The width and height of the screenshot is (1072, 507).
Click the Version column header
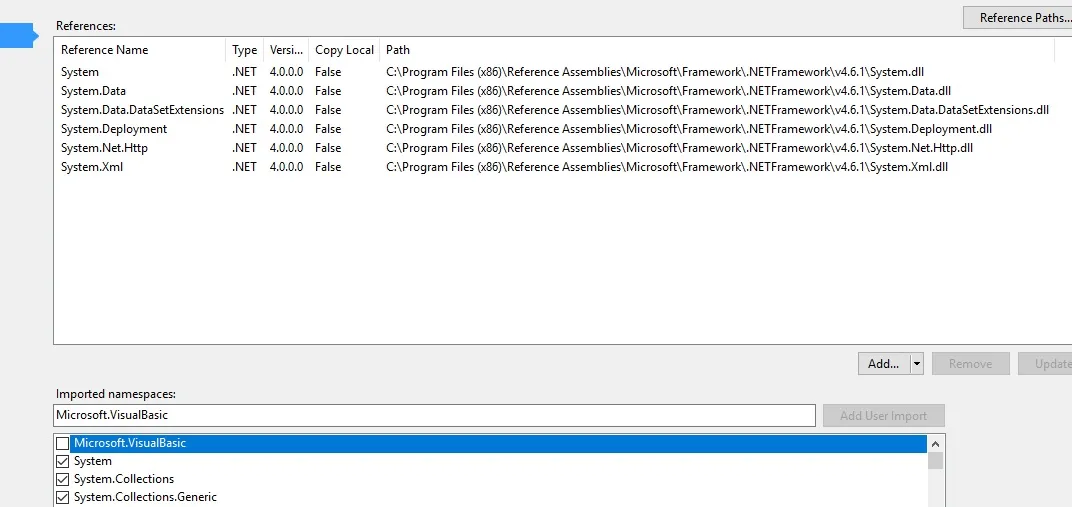286,50
